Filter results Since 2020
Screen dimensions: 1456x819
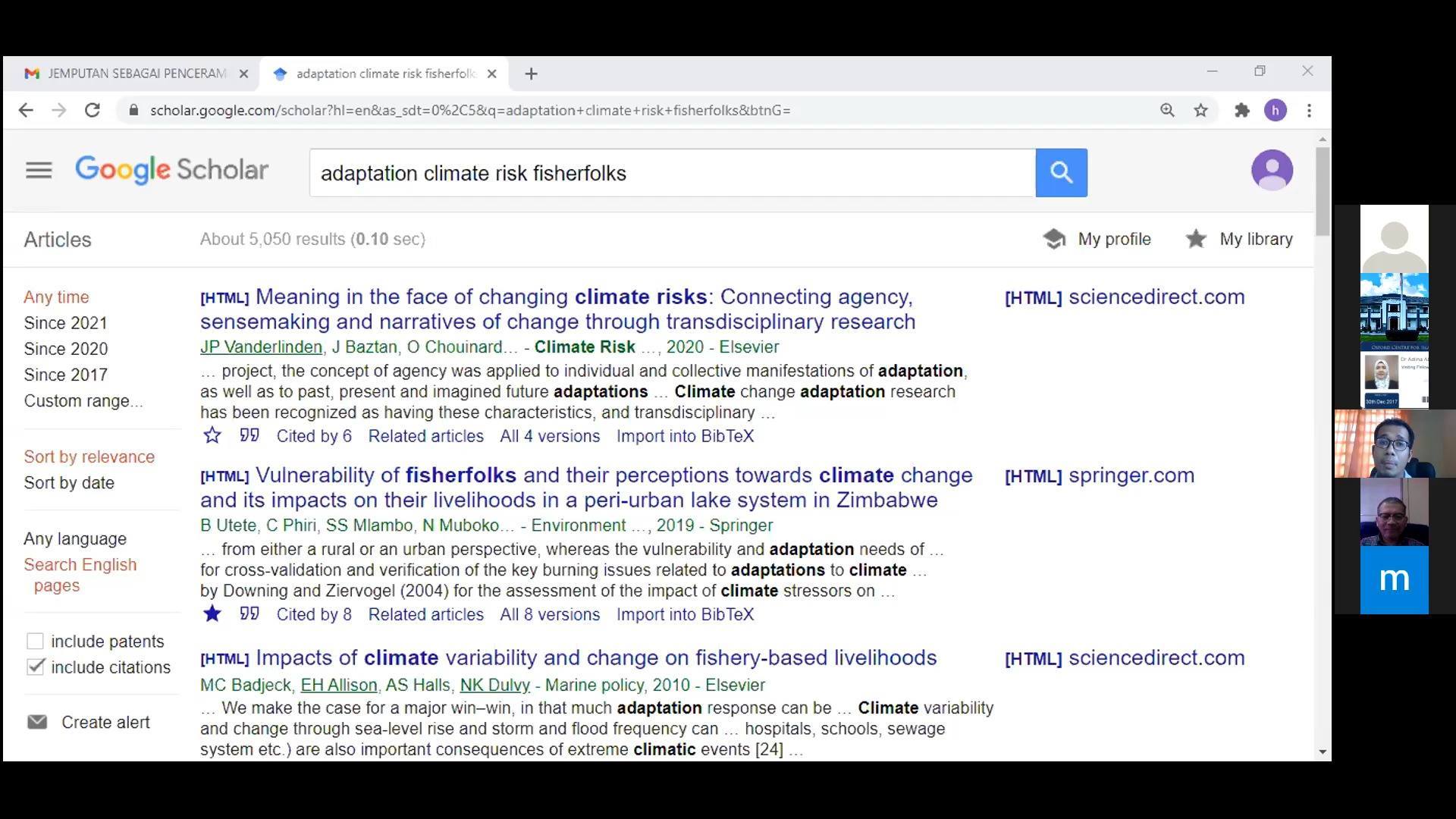pos(66,349)
